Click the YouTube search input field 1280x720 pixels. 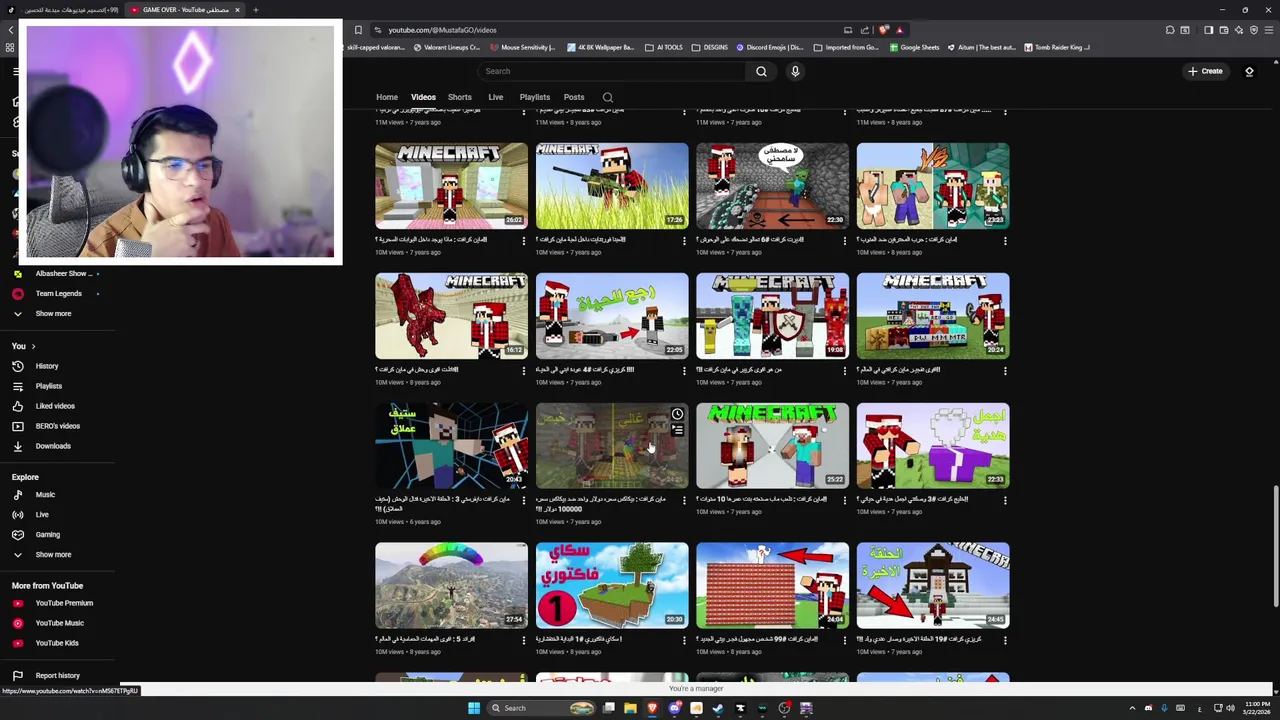click(612, 71)
